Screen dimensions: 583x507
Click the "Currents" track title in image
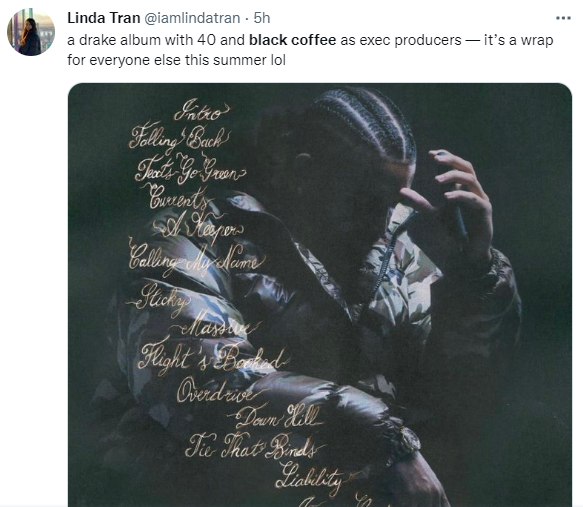[x=178, y=197]
